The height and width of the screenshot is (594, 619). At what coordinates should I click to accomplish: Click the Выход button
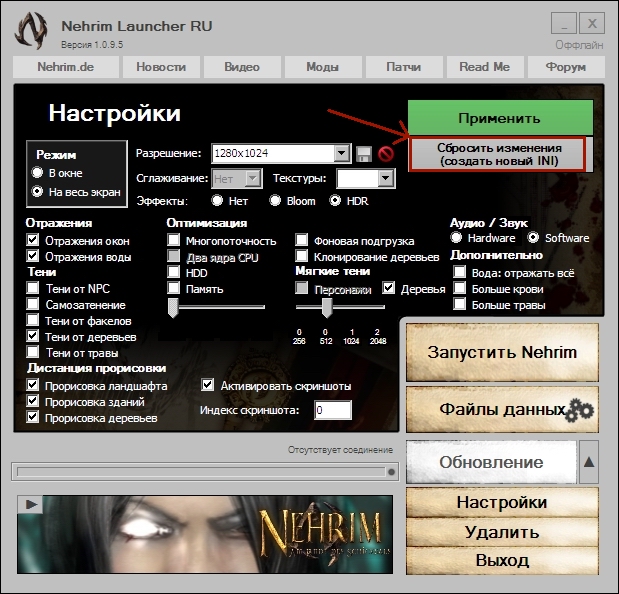[502, 560]
